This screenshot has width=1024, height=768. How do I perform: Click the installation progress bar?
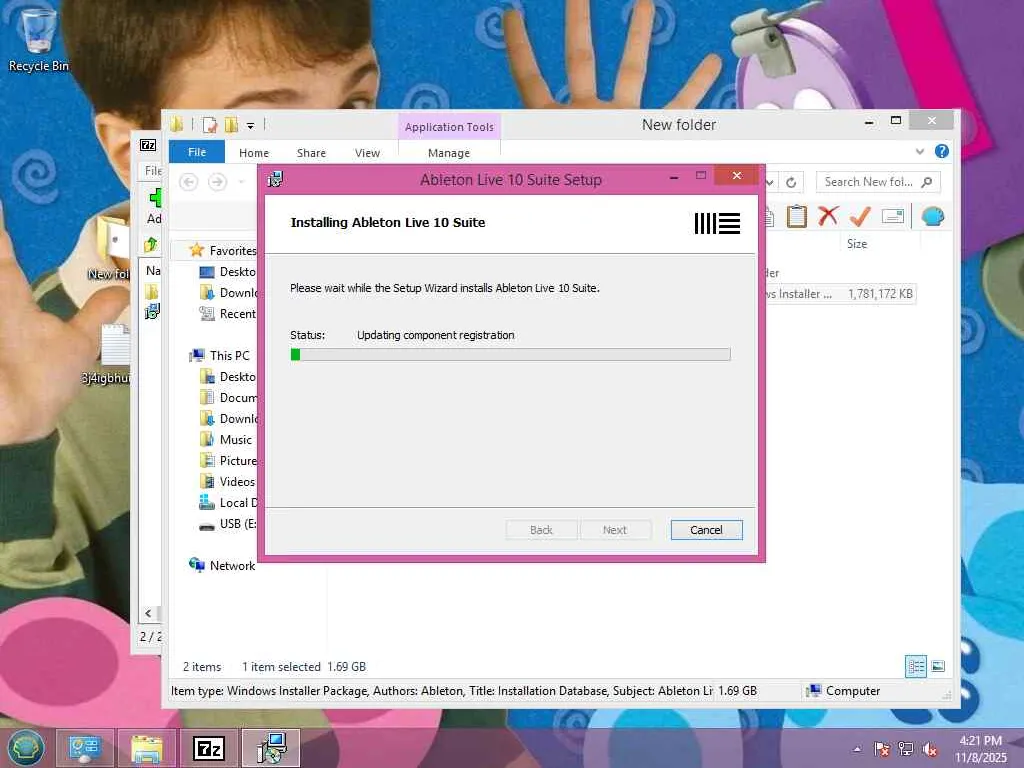510,354
